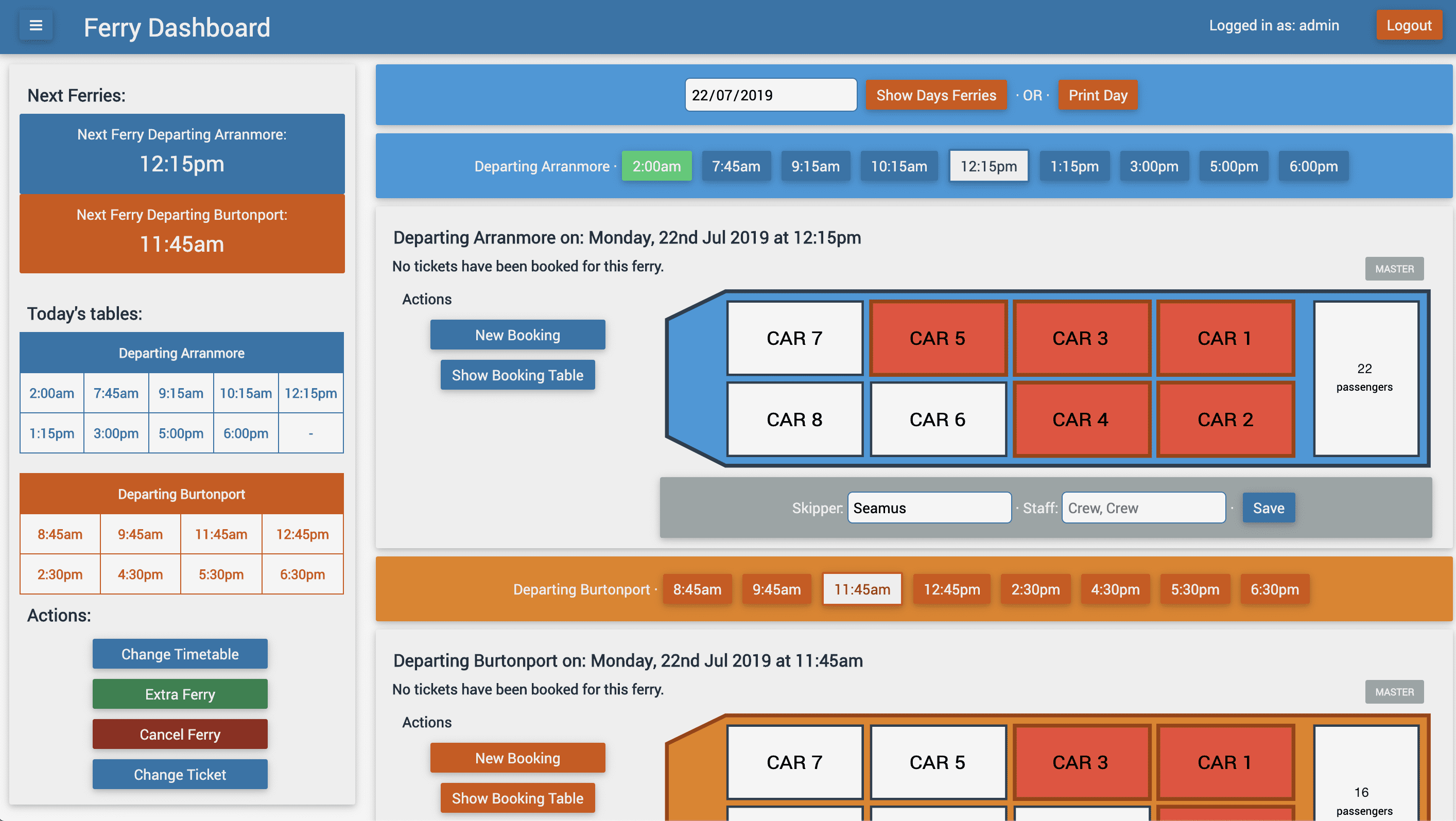The height and width of the screenshot is (821, 1456).
Task: Click the date input field 22/07/2019
Action: coord(770,94)
